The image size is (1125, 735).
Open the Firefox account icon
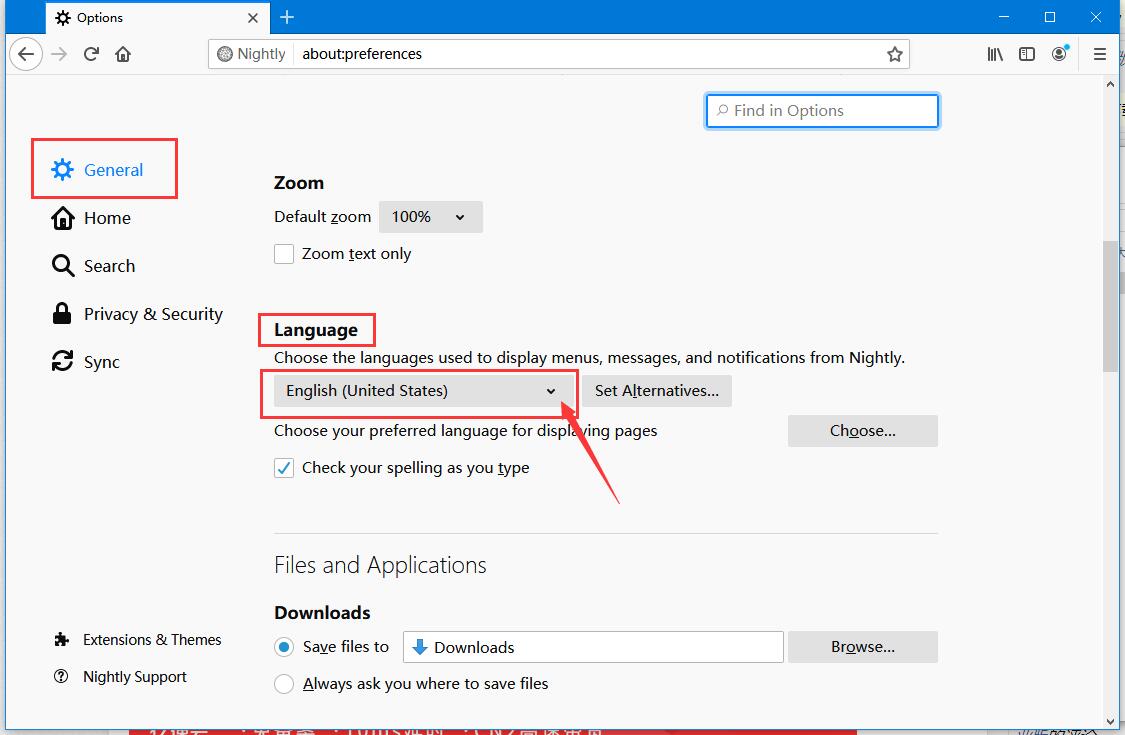click(1060, 54)
